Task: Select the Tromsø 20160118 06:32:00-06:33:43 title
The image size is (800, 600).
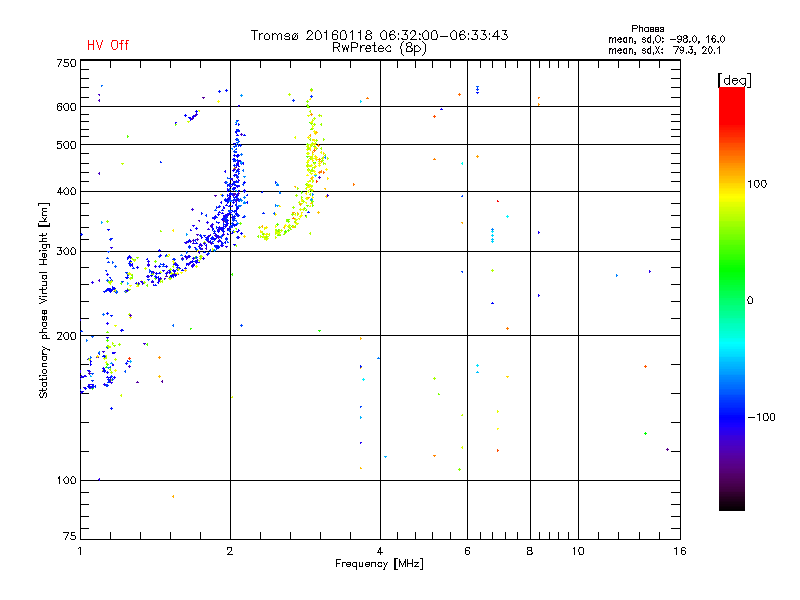Action: [379, 35]
